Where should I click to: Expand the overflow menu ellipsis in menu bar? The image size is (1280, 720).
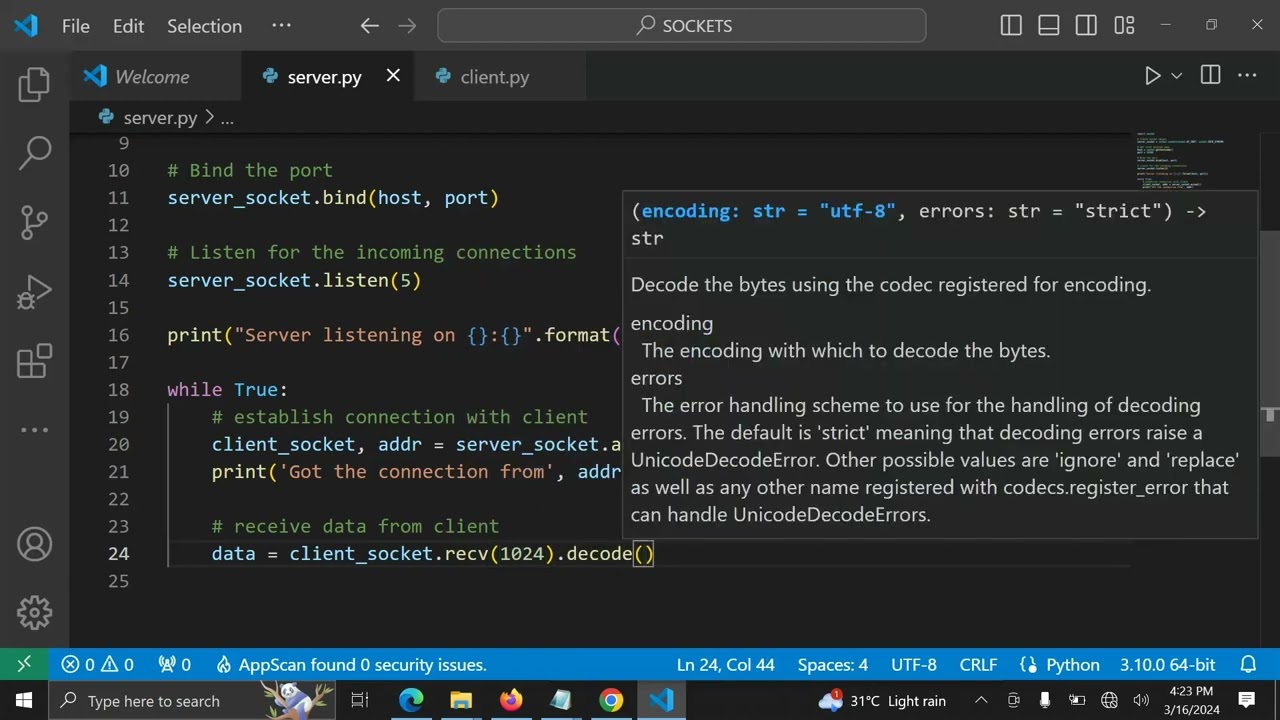pyautogui.click(x=281, y=26)
